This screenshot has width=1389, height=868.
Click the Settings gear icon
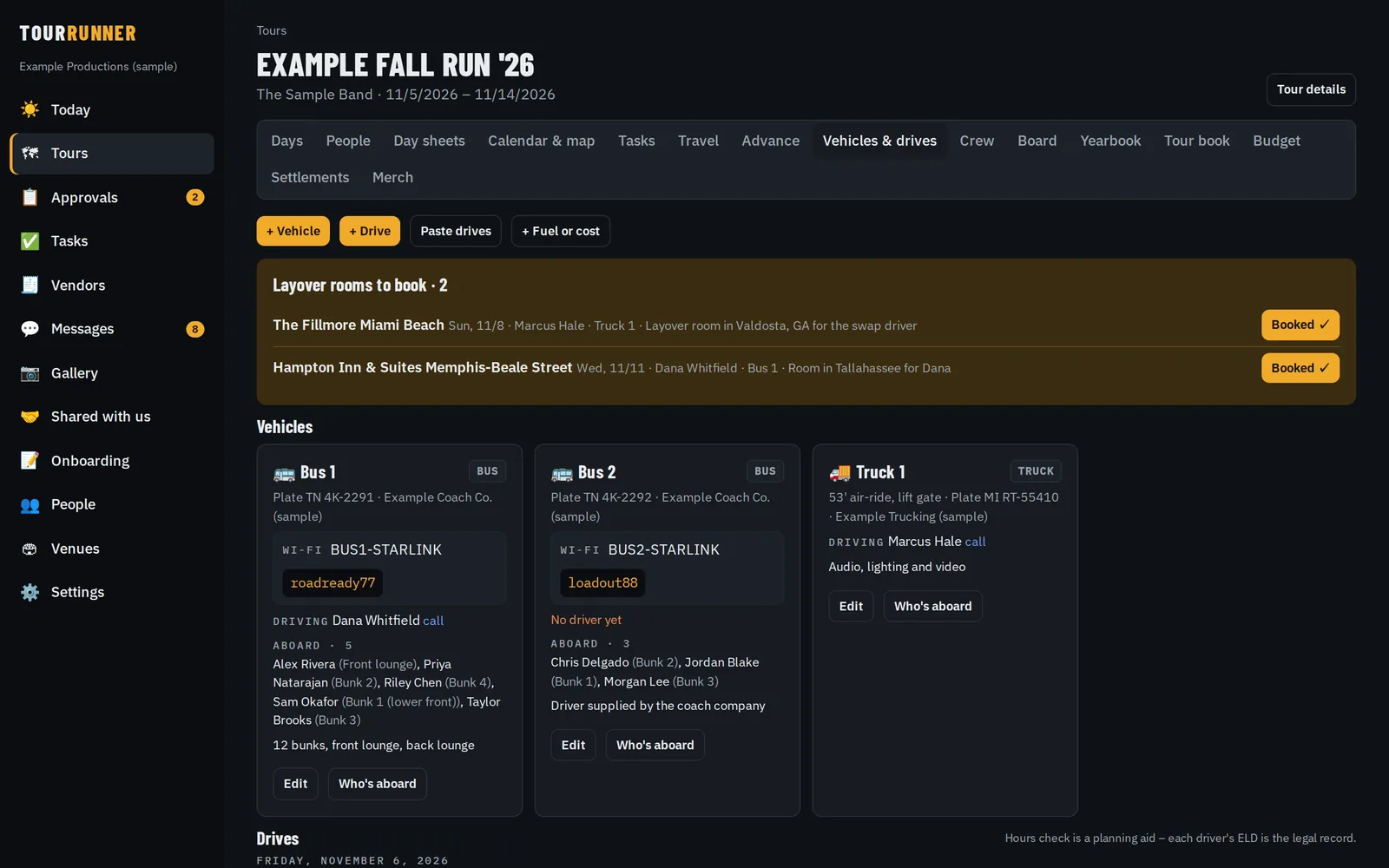pos(30,592)
